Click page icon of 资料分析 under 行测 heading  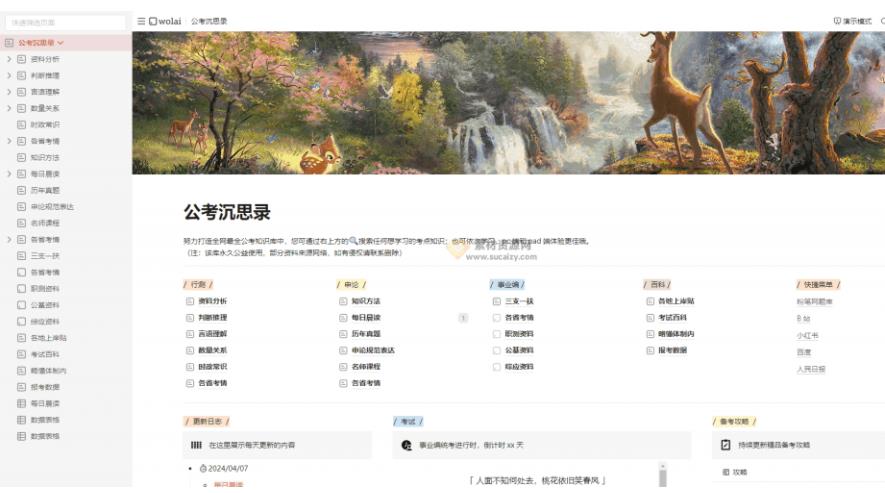pyautogui.click(x=190, y=302)
